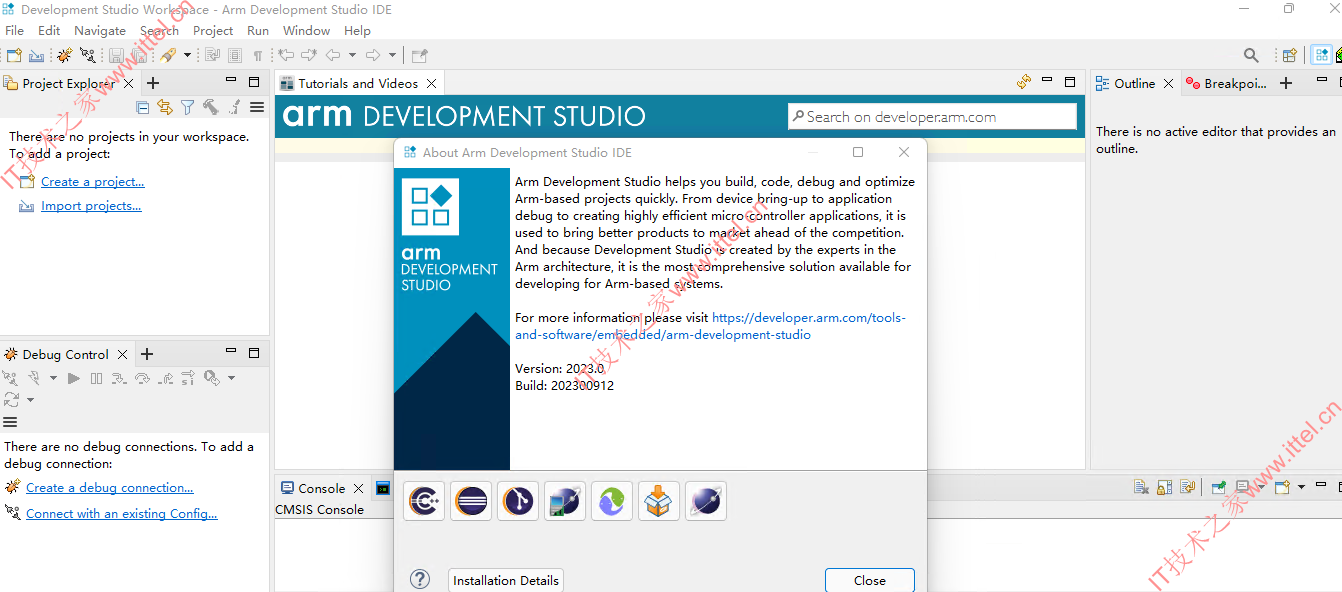Open the Navigate menu
Image resolution: width=1342 pixels, height=592 pixels.
(100, 31)
